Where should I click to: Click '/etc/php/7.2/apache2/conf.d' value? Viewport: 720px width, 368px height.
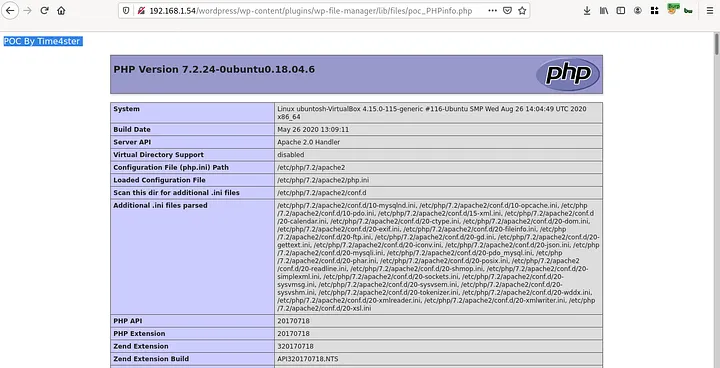[x=321, y=192]
